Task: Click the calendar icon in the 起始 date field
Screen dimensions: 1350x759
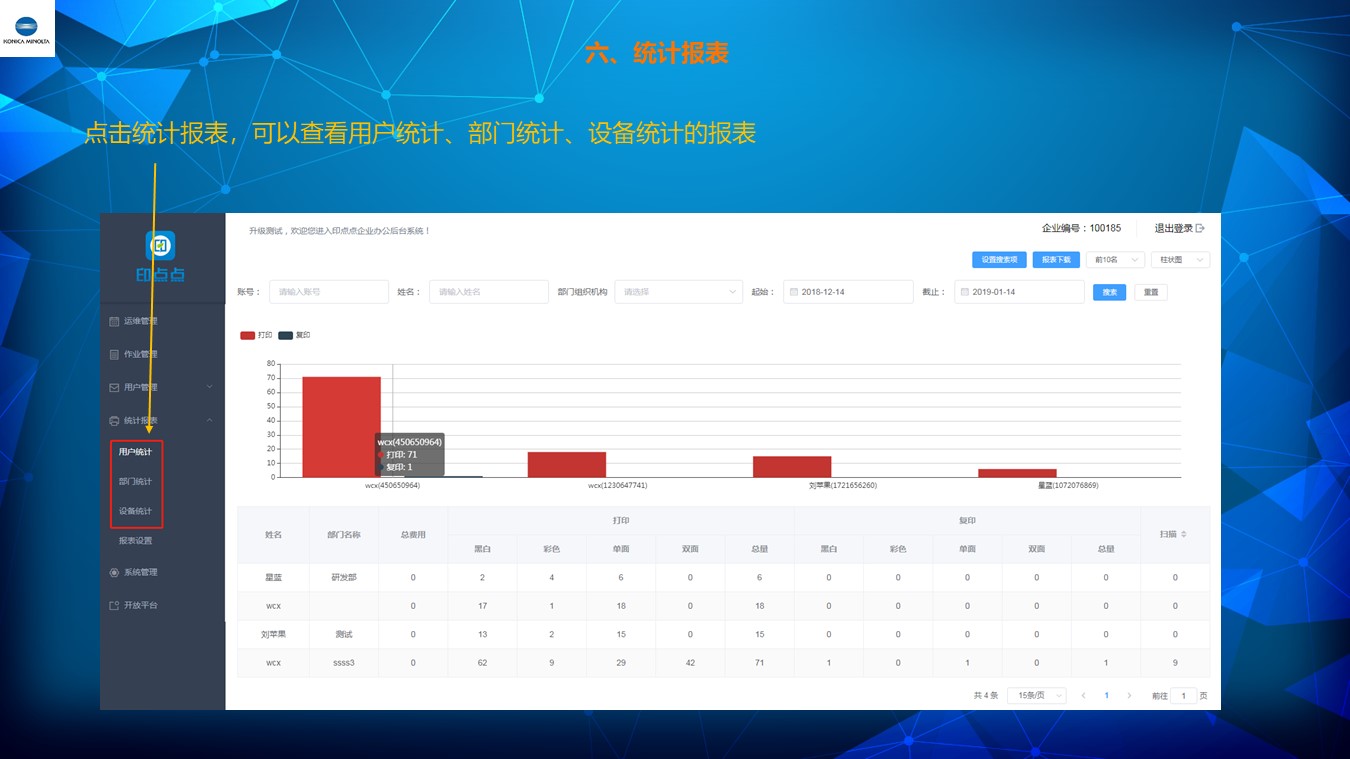Action: coord(794,292)
